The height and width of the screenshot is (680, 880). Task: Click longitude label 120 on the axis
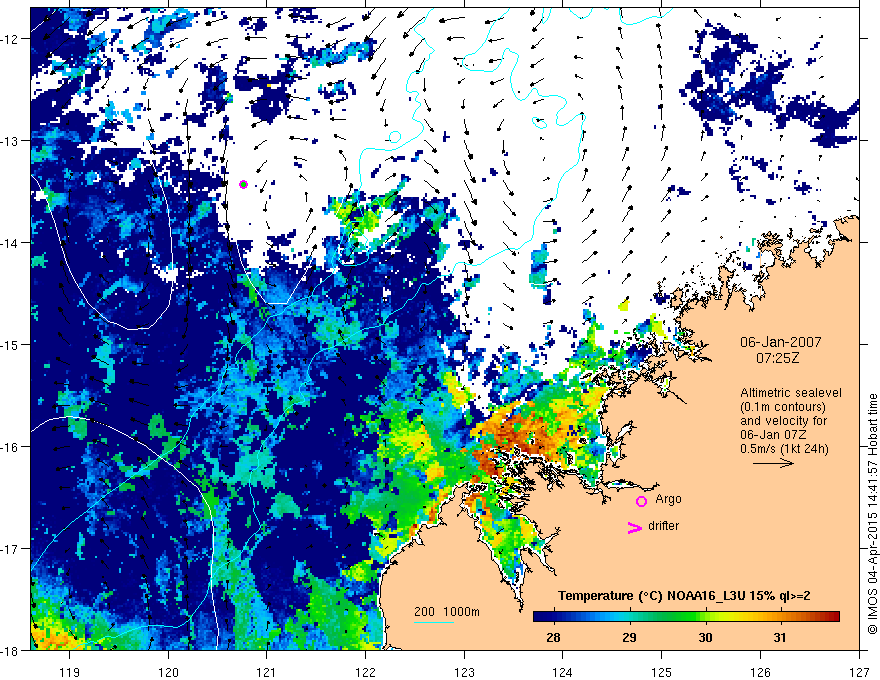pos(168,672)
